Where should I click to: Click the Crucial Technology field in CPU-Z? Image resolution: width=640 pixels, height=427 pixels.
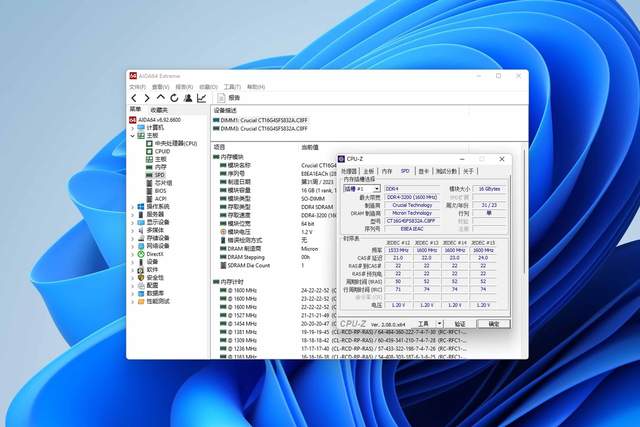412,205
